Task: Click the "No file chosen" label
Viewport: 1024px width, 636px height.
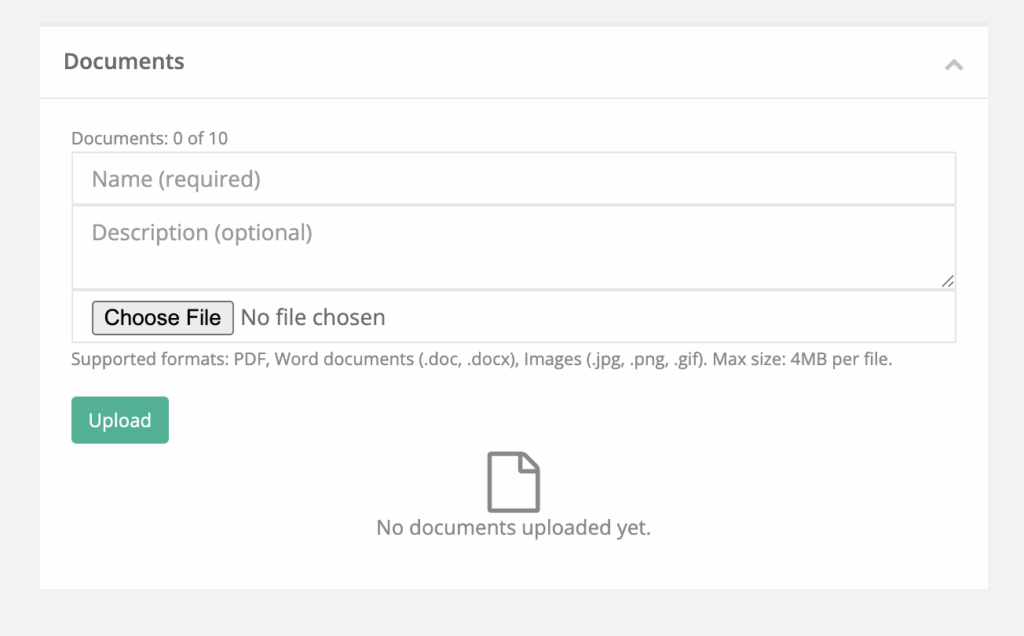Action: pos(313,318)
